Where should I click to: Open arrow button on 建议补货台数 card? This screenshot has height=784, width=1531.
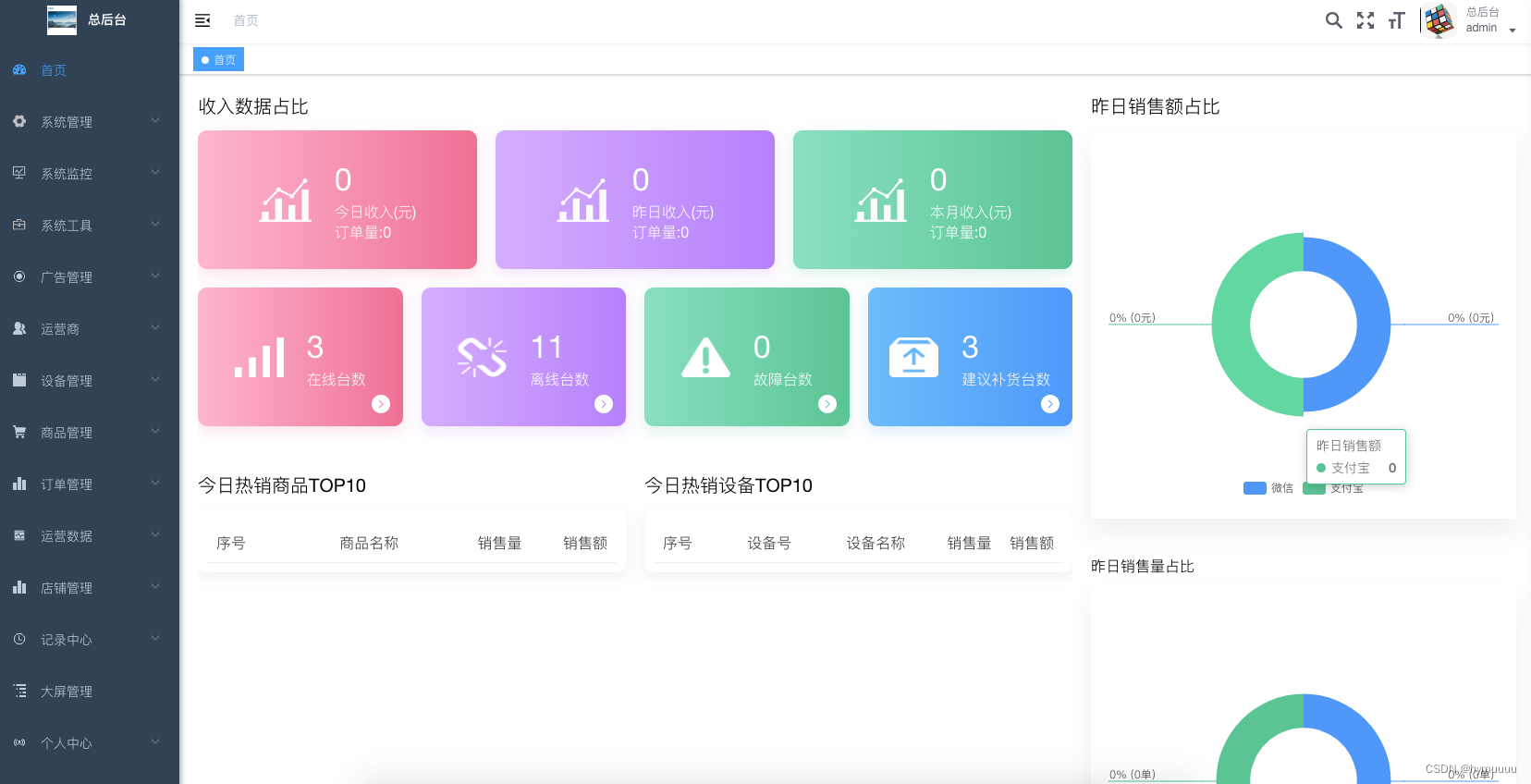[x=1050, y=404]
